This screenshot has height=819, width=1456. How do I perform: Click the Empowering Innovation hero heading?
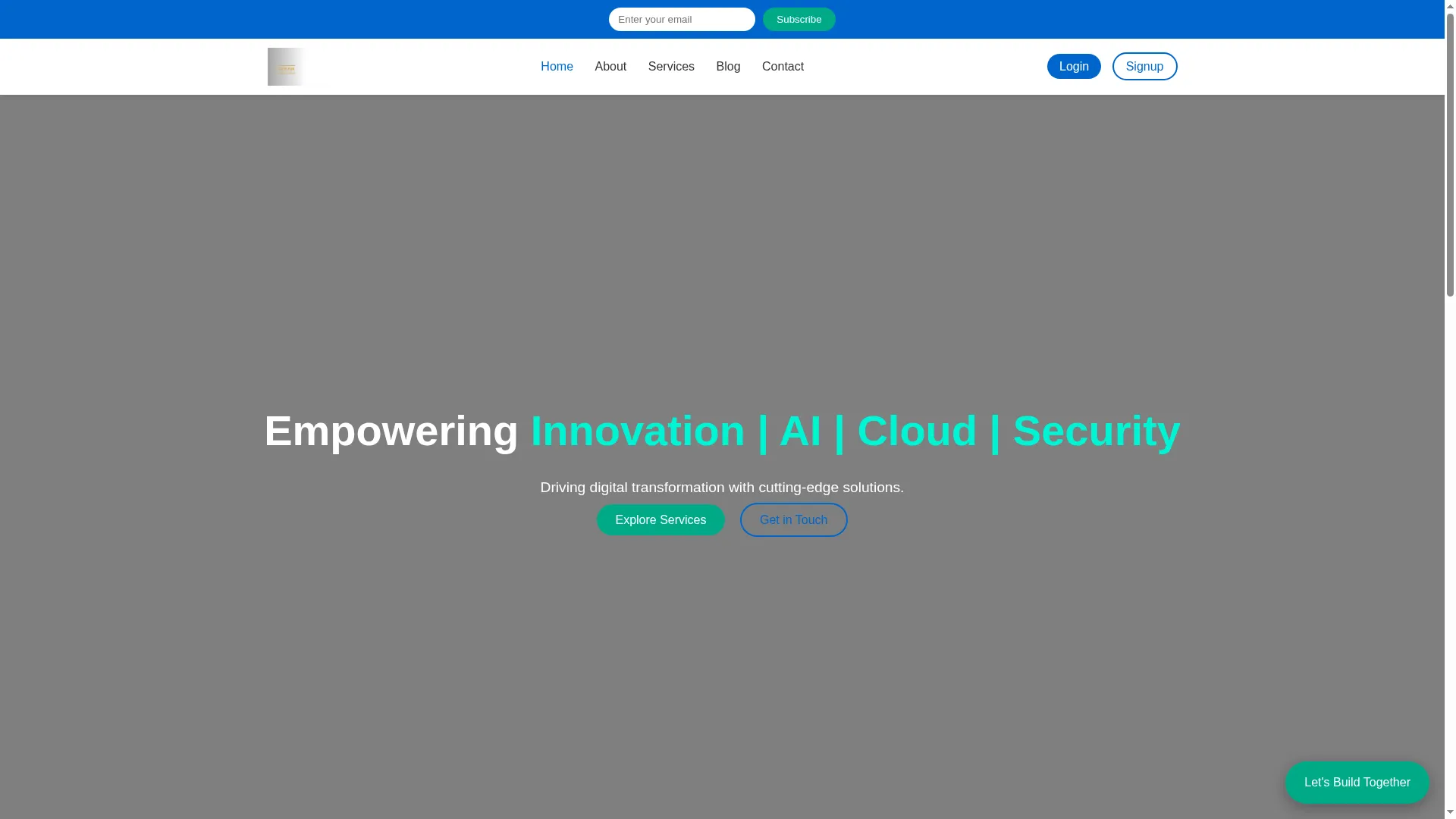[x=722, y=431]
